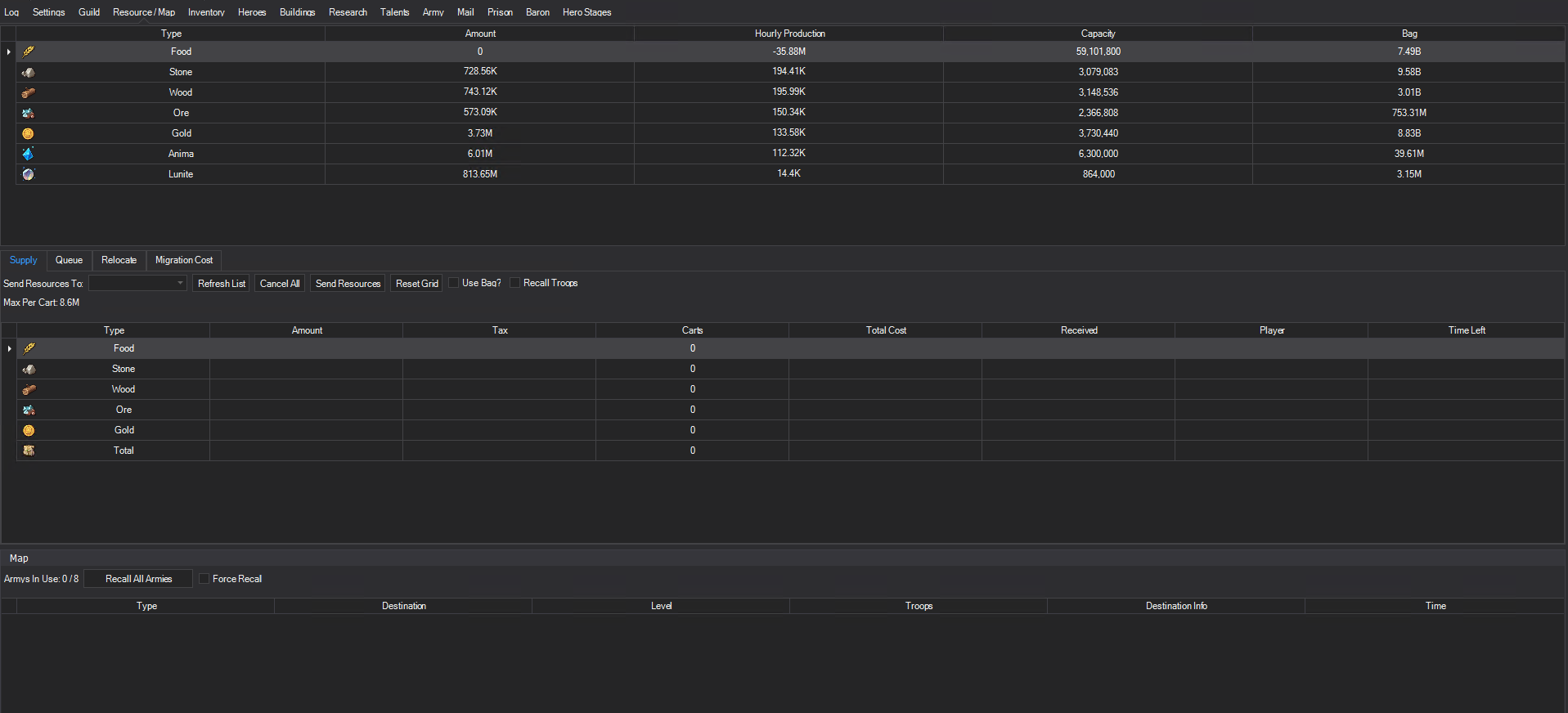Toggle the Recall Troops checkbox

click(x=515, y=283)
